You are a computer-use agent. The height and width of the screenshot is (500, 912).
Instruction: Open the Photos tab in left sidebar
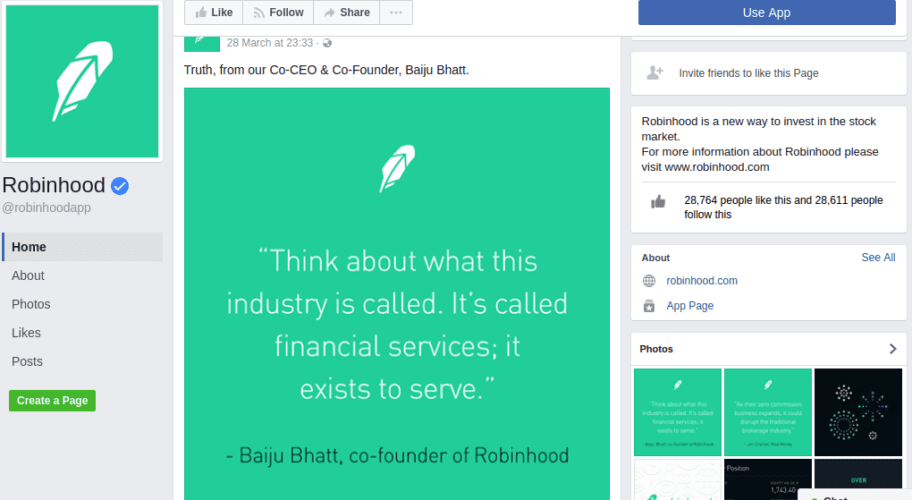31,304
